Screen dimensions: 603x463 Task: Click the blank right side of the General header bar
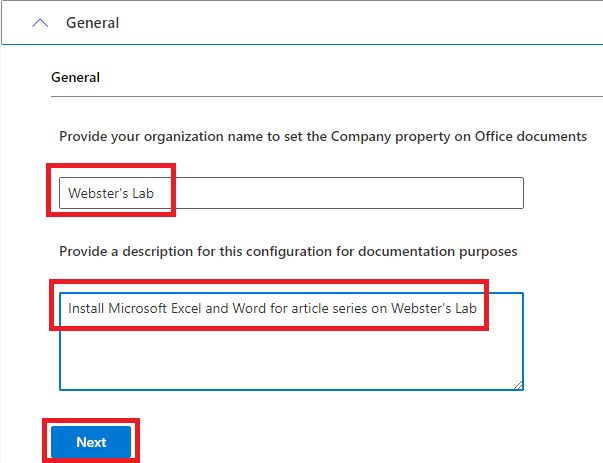(x=400, y=23)
